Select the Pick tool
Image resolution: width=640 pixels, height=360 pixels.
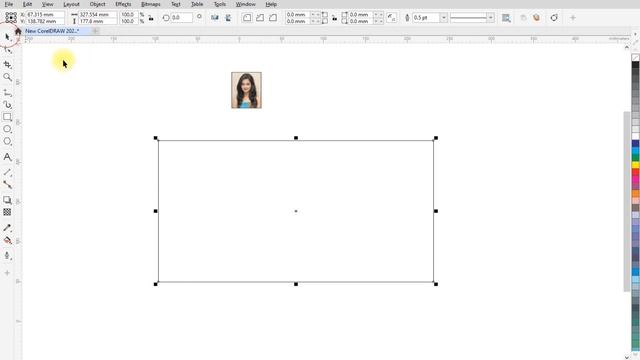(7, 37)
